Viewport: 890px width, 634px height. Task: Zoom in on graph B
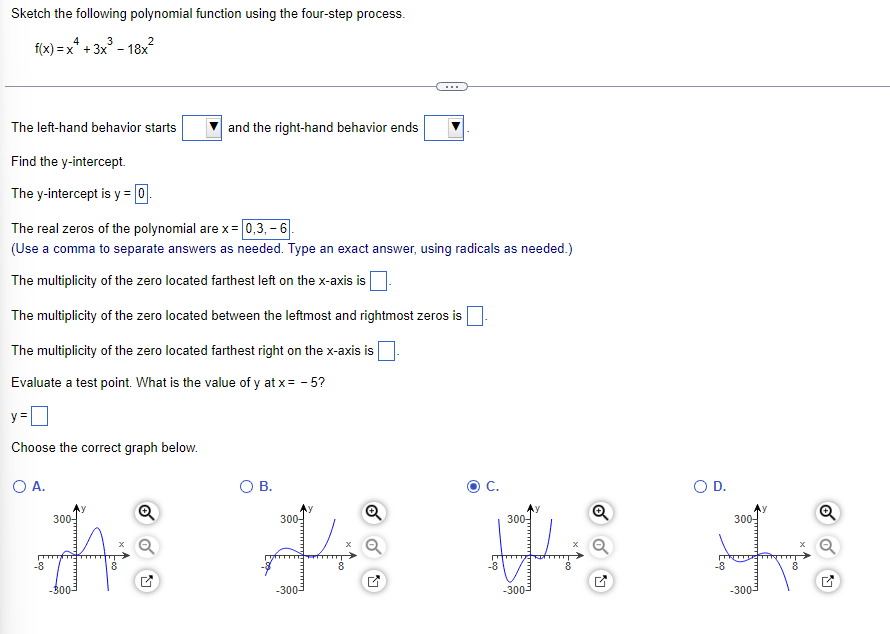click(373, 513)
